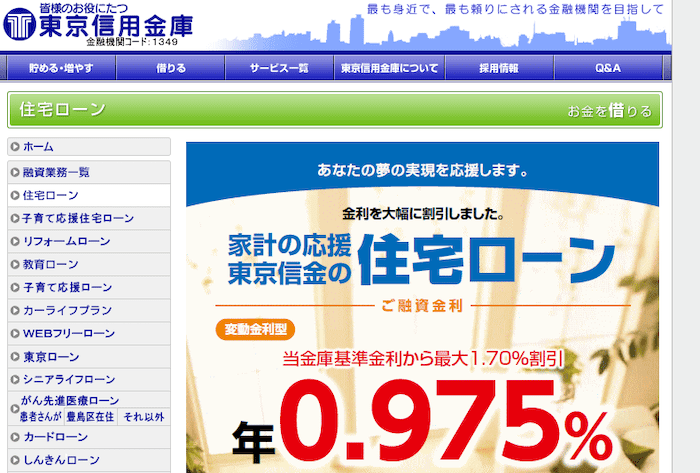Click the お金を借りる heading label
700x473 pixels.
click(609, 111)
